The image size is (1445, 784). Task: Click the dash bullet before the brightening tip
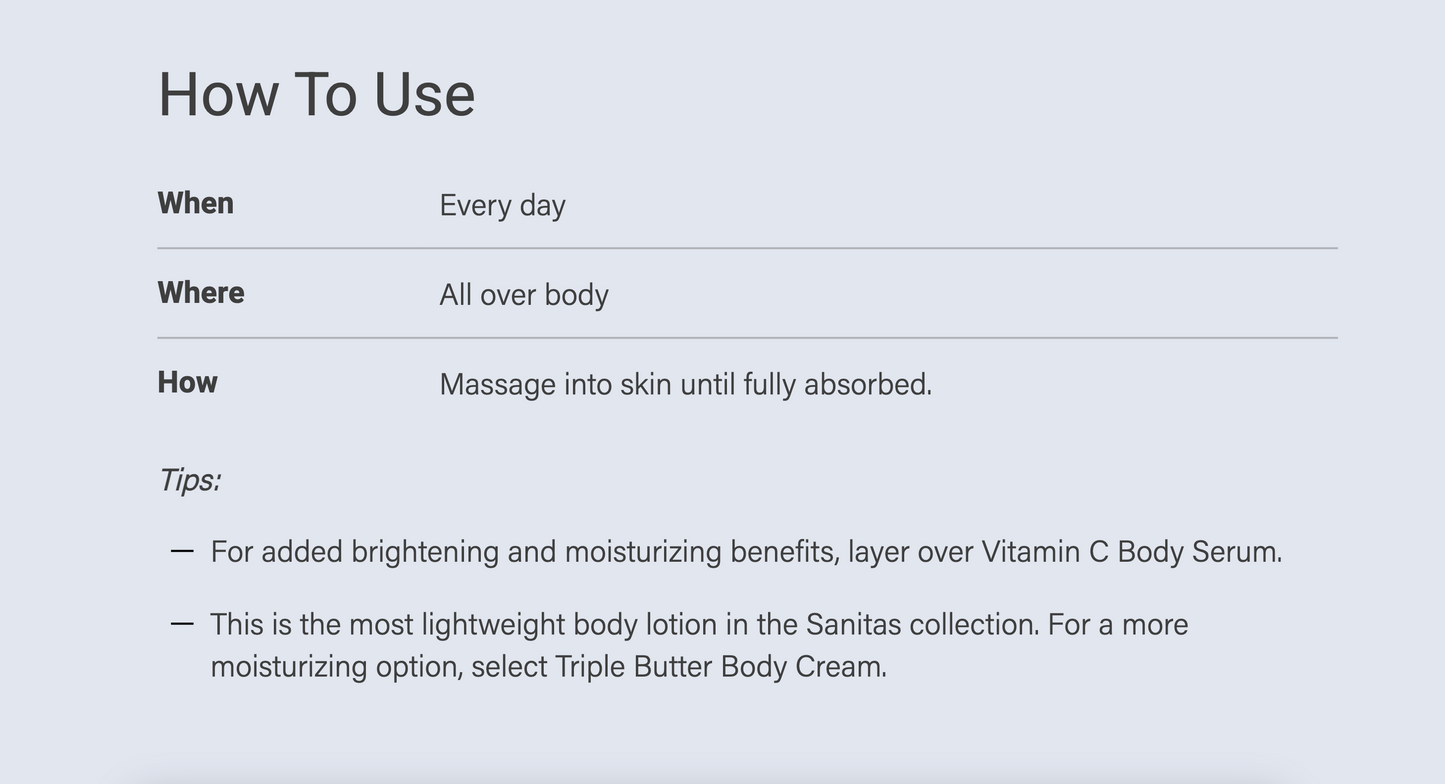(182, 551)
